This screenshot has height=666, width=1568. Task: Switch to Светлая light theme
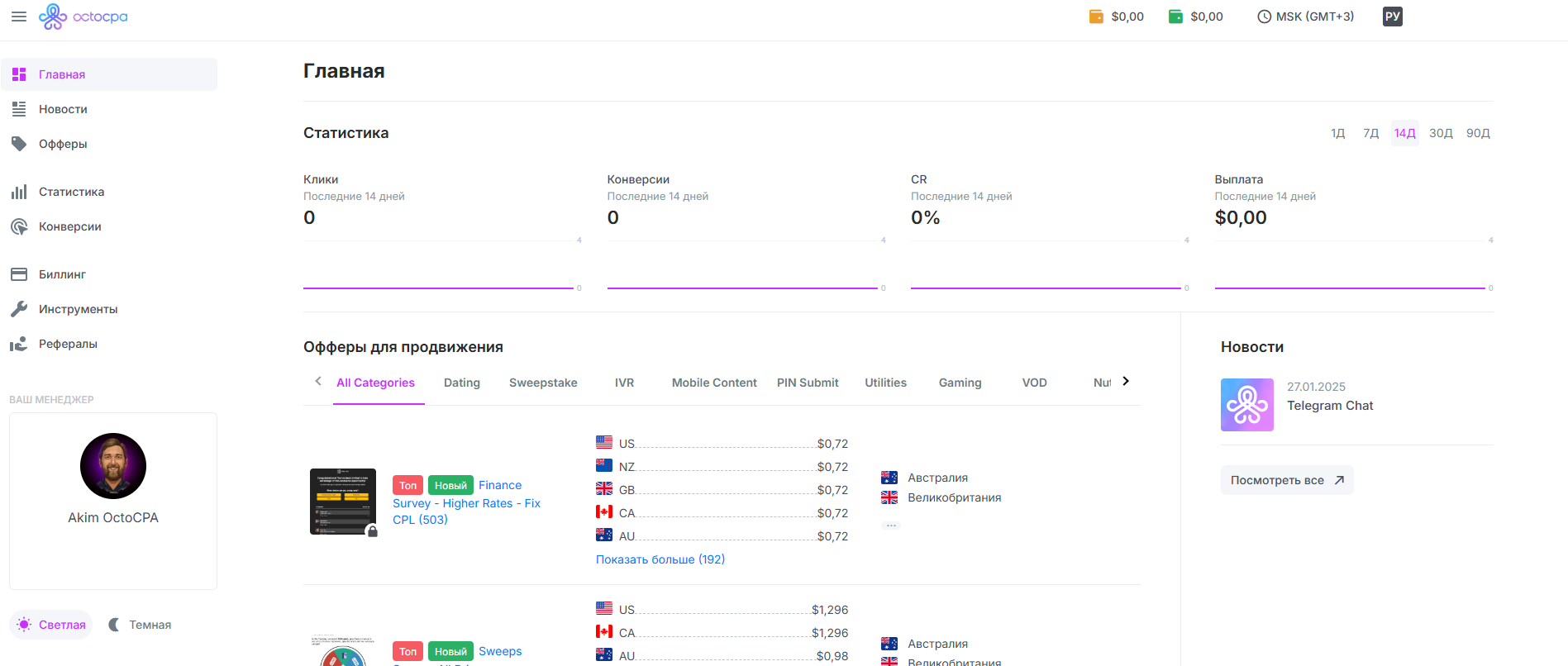[x=51, y=625]
